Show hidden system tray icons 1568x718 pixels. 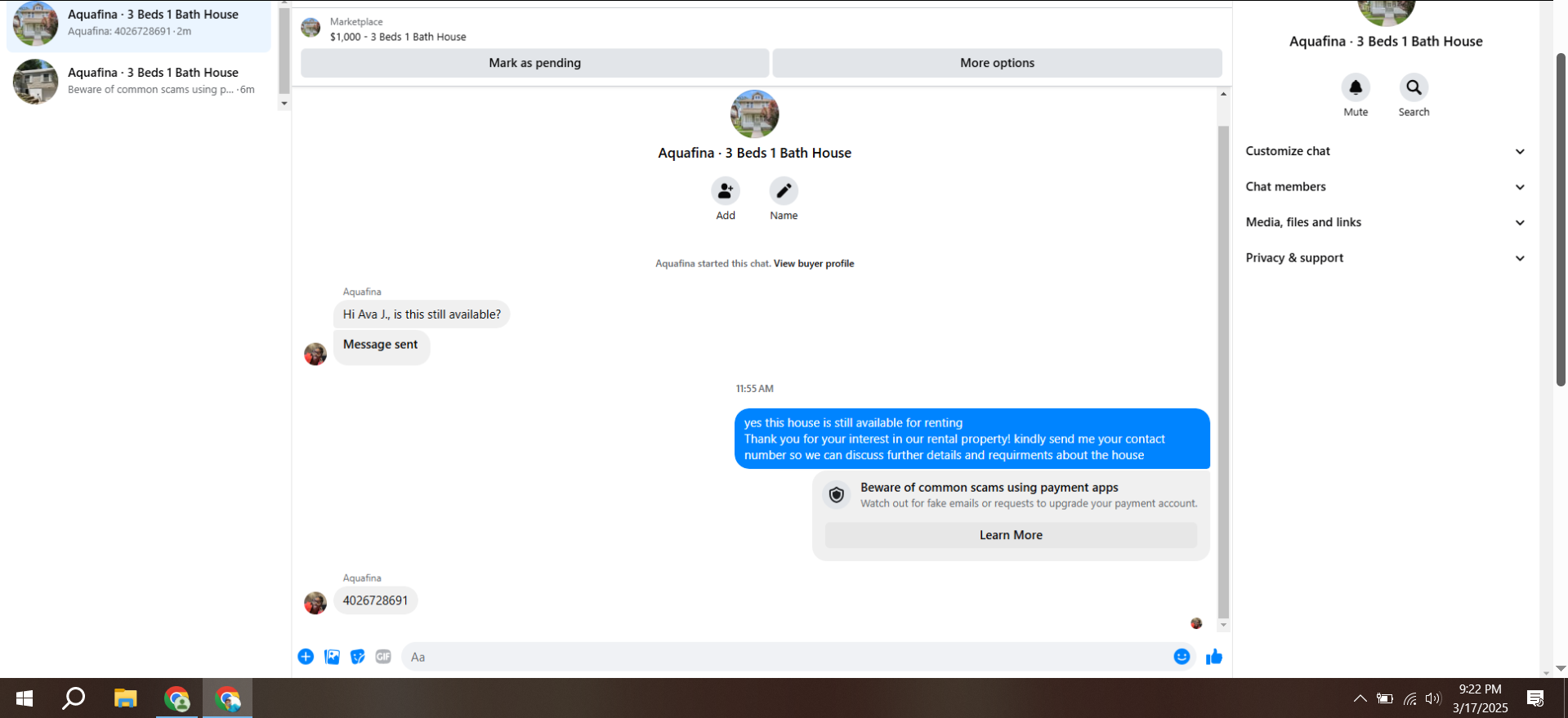1360,698
